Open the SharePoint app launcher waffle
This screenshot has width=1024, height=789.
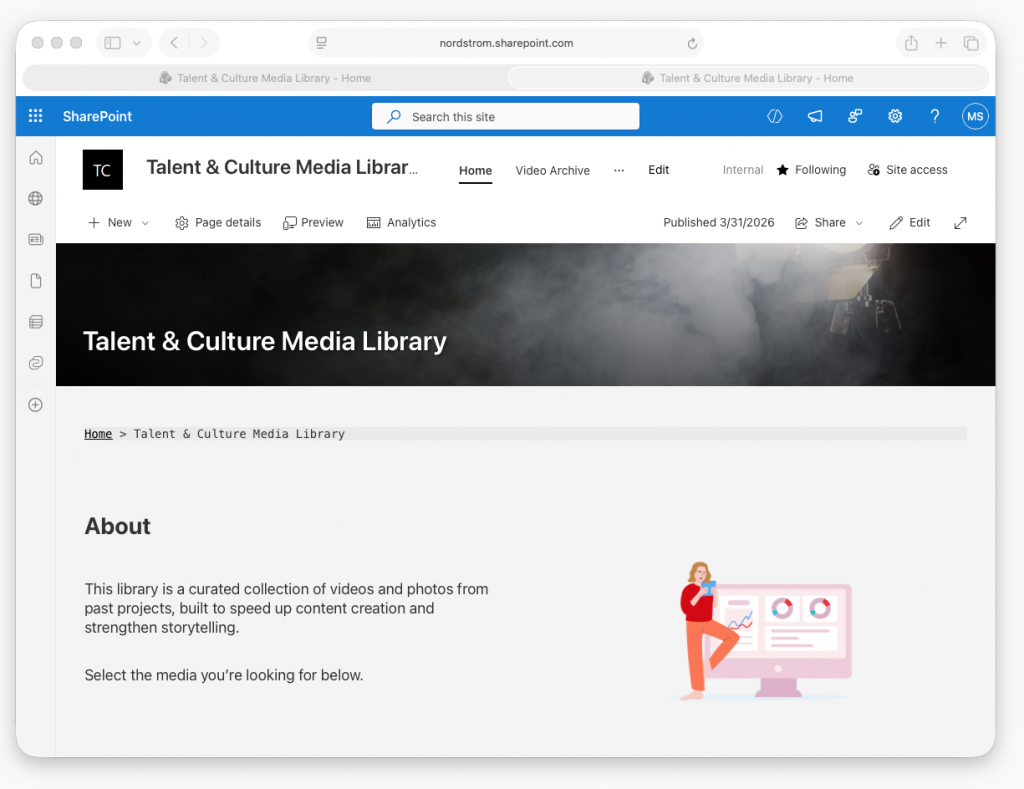coord(36,116)
